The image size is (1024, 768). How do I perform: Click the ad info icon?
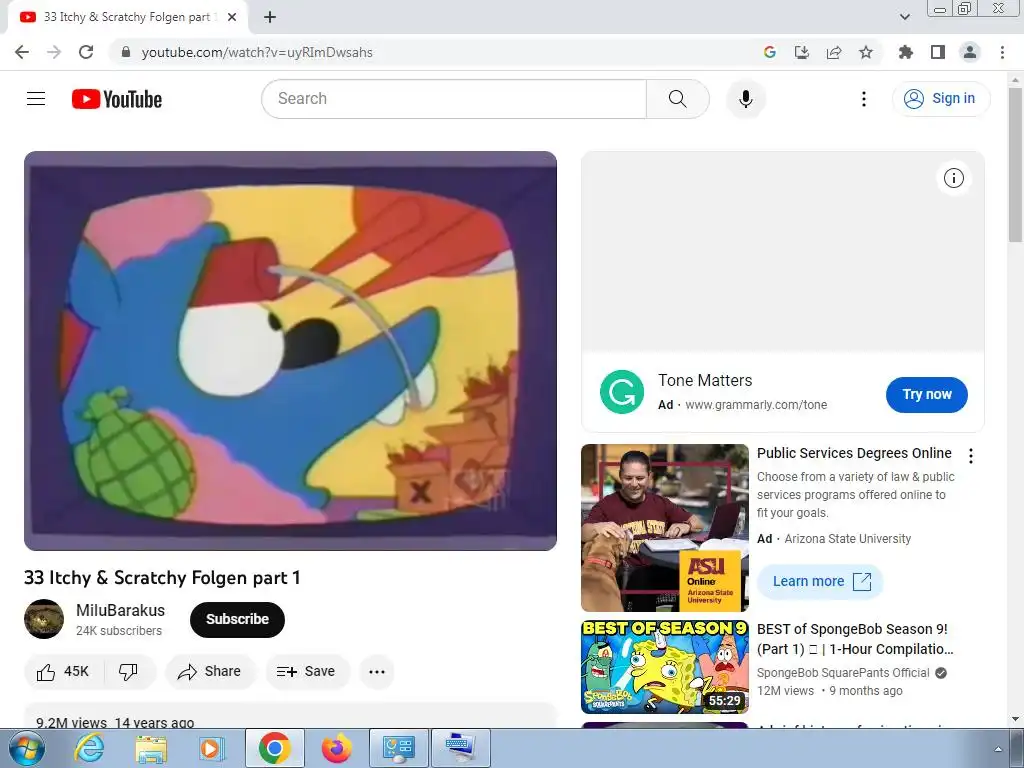click(x=953, y=178)
